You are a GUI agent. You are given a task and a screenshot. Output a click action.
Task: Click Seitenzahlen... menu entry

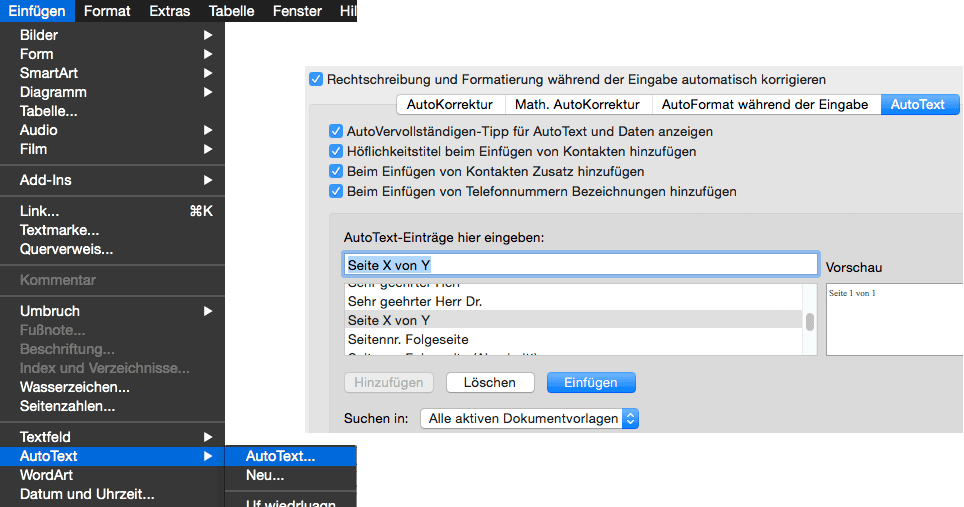[x=68, y=406]
